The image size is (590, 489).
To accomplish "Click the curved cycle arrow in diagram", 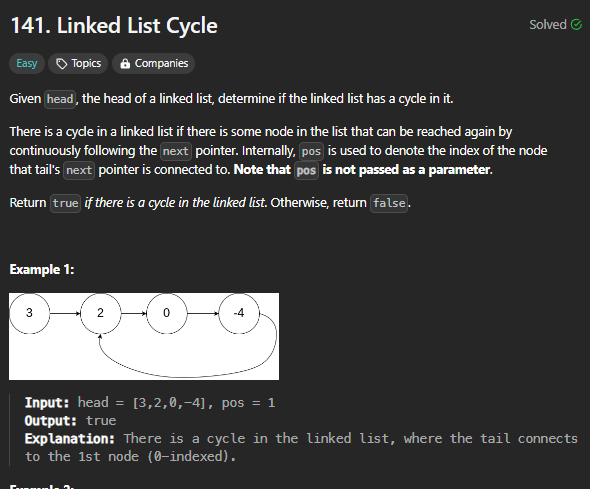I will [x=188, y=376].
